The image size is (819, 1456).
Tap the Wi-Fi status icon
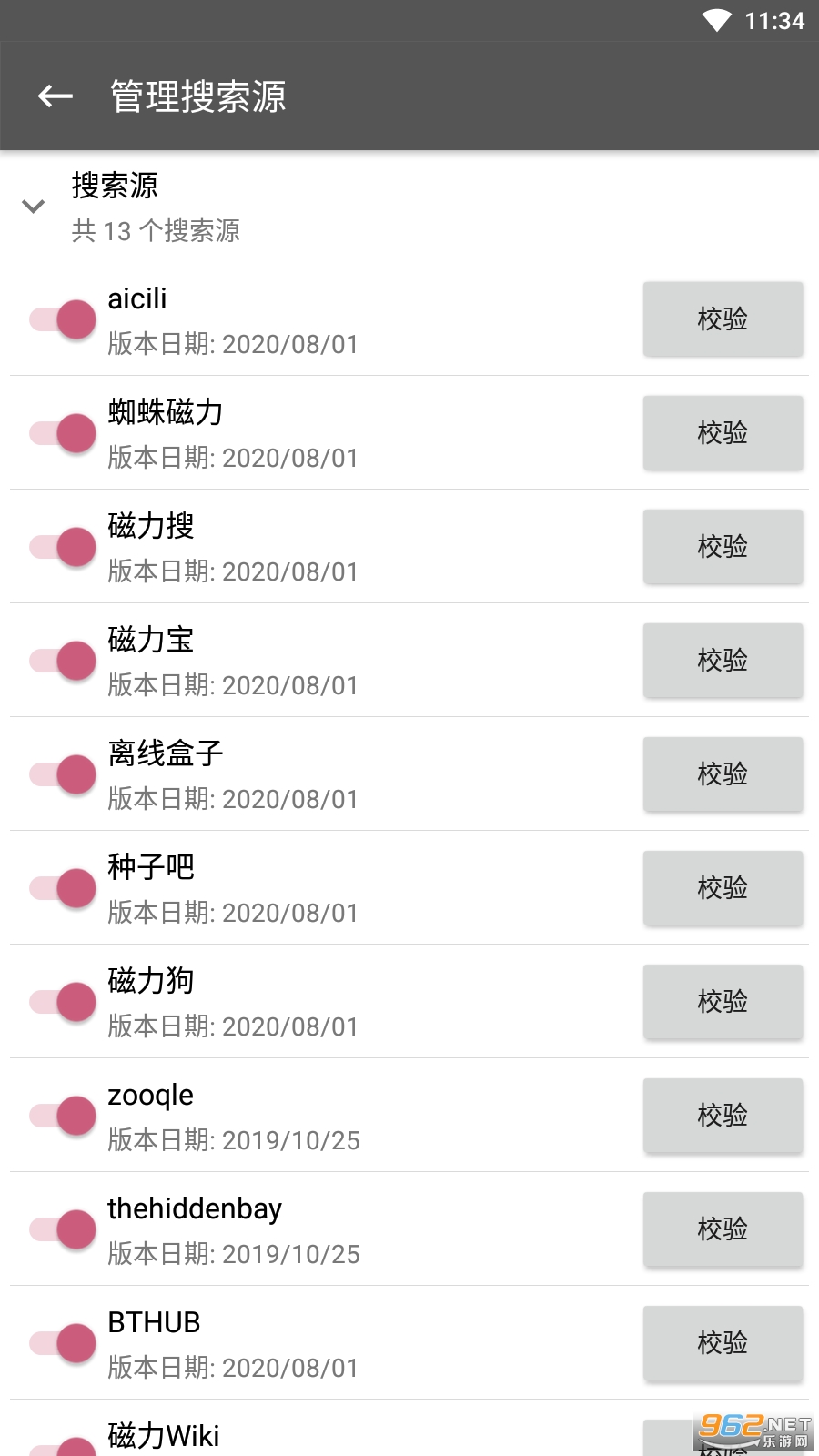click(x=716, y=21)
